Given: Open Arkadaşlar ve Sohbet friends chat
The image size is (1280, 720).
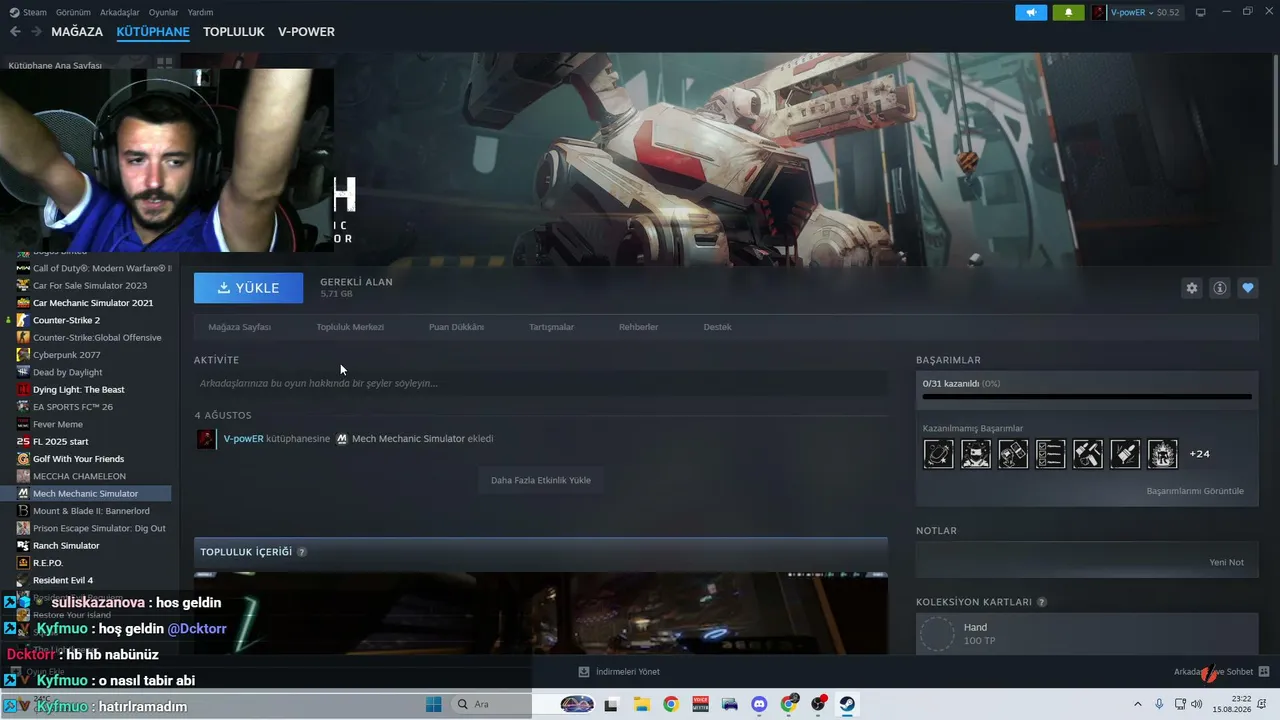Looking at the screenshot, I should pos(1221,672).
